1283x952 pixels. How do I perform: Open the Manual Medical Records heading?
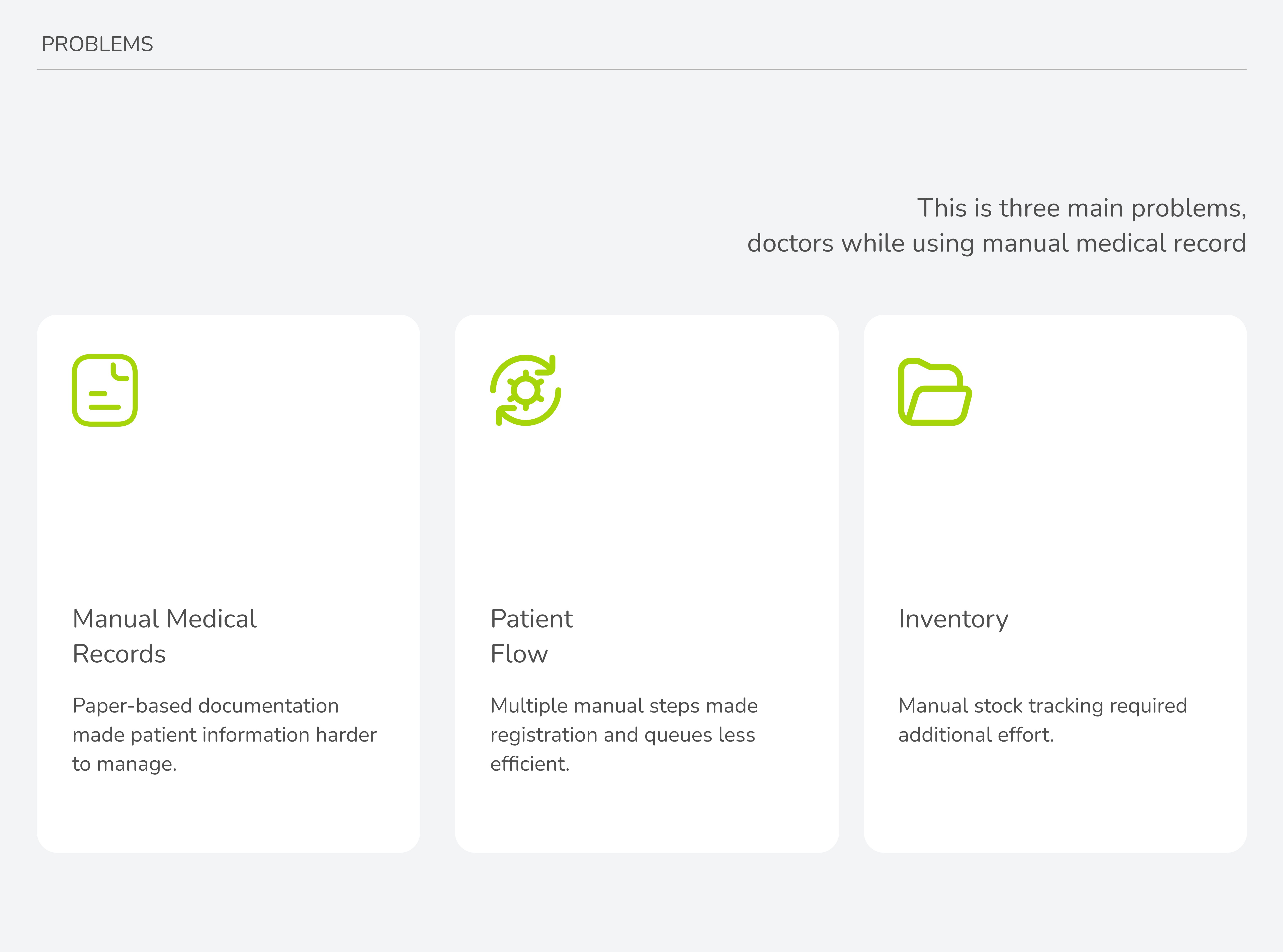click(x=165, y=636)
